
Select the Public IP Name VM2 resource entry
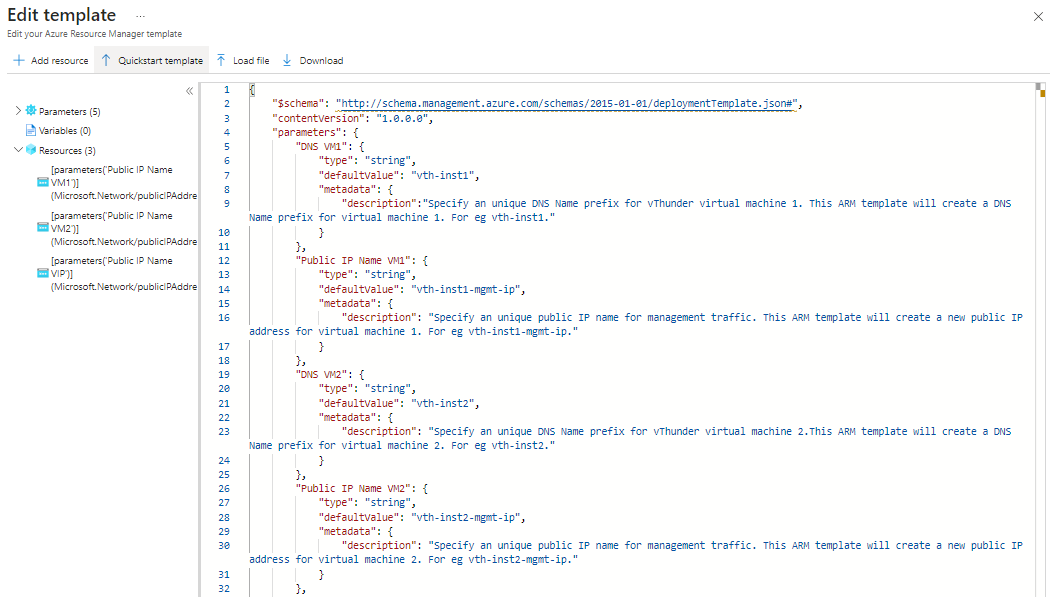click(124, 228)
